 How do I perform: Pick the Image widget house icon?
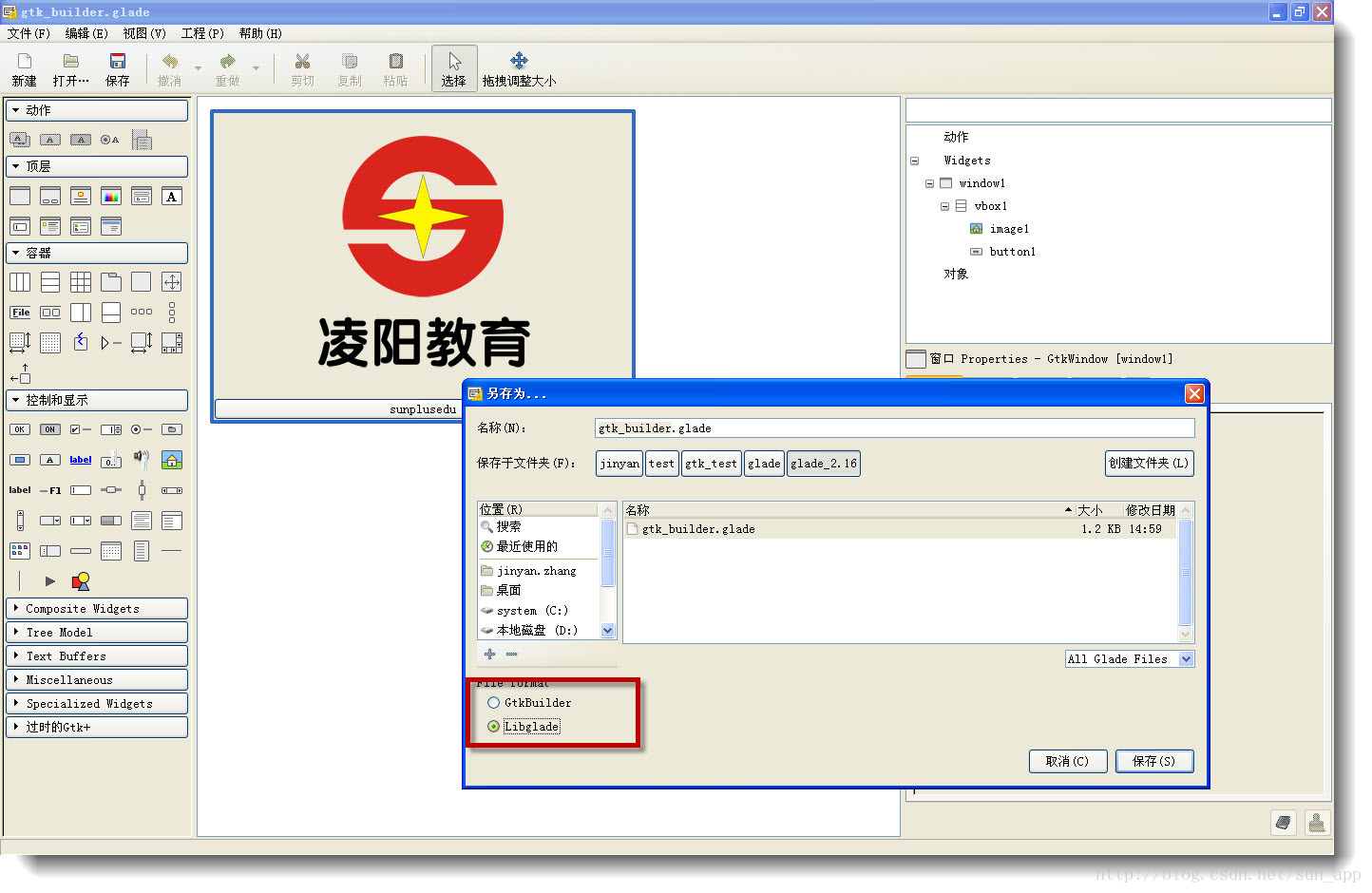tap(172, 460)
